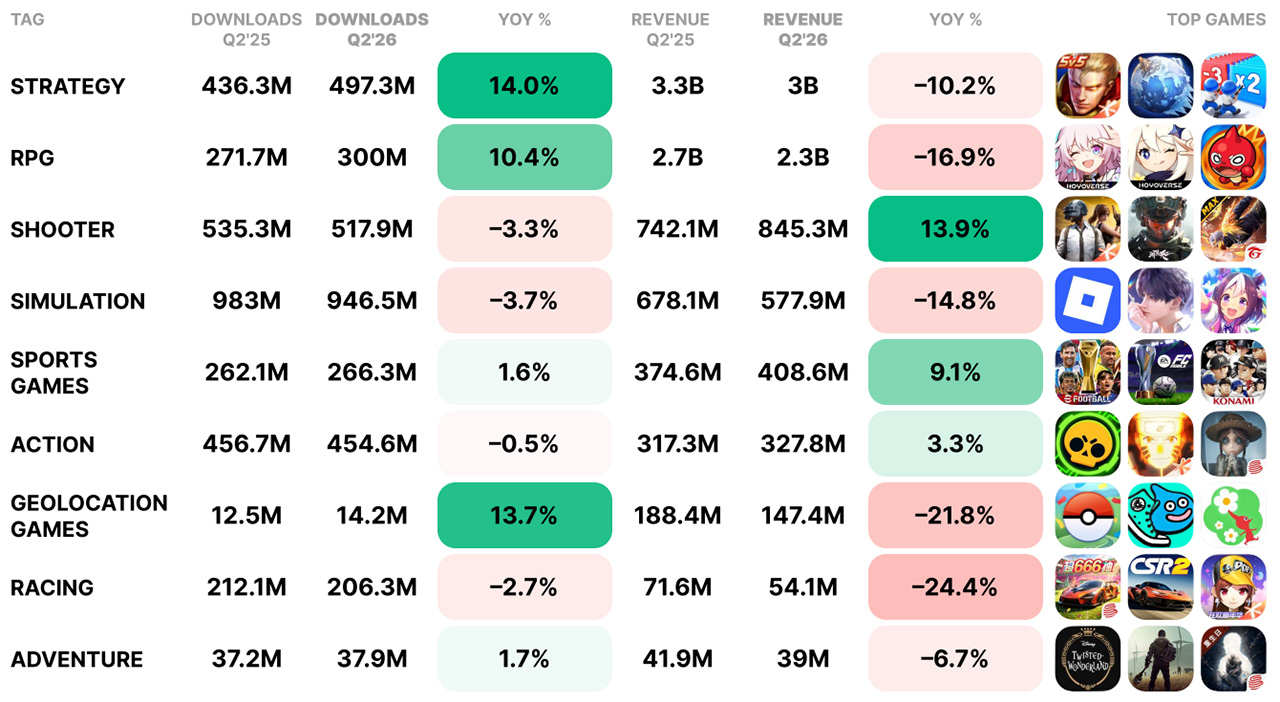Click the Revenue Q2'26 column header
The image size is (1280, 702).
(x=803, y=29)
